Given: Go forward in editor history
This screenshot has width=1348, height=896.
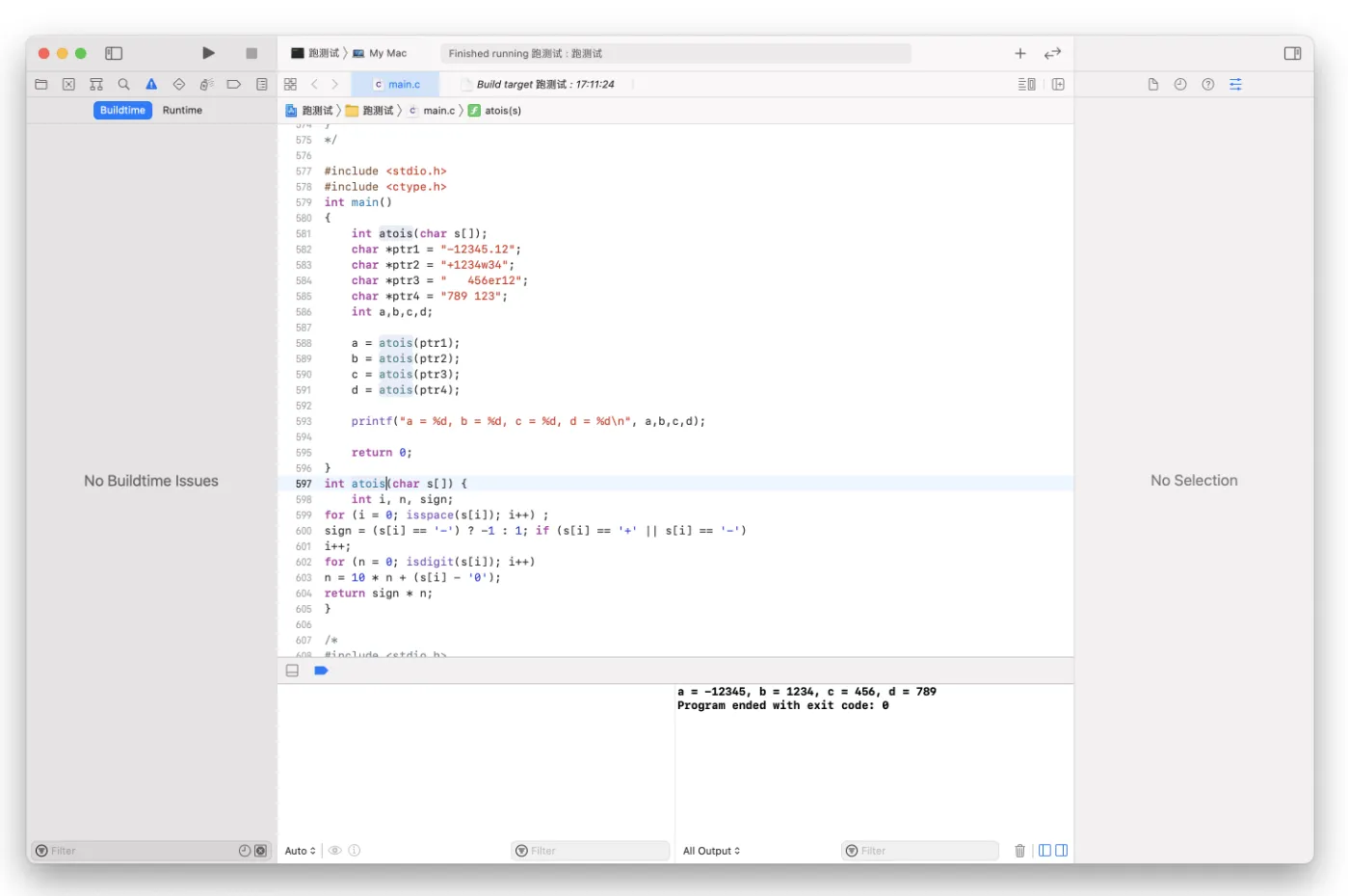Looking at the screenshot, I should click(x=335, y=84).
